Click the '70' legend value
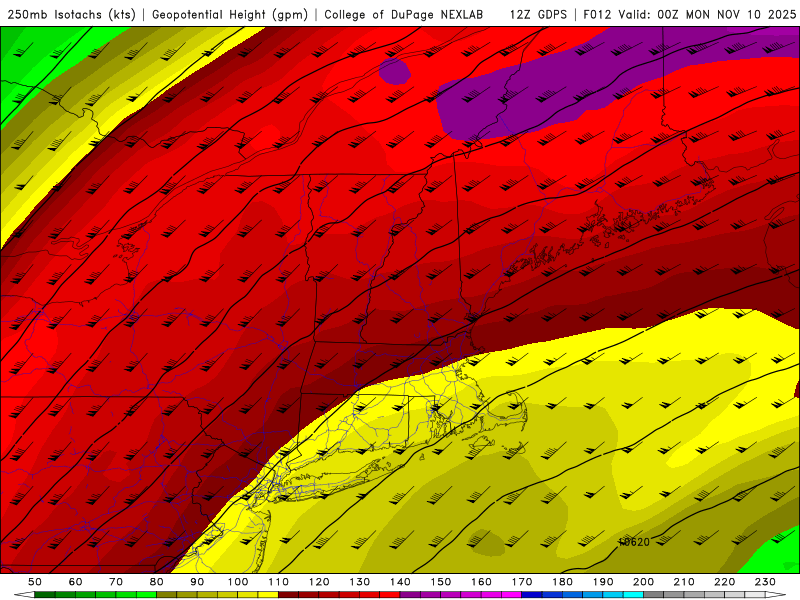Image resolution: width=800 pixels, height=600 pixels. click(116, 582)
